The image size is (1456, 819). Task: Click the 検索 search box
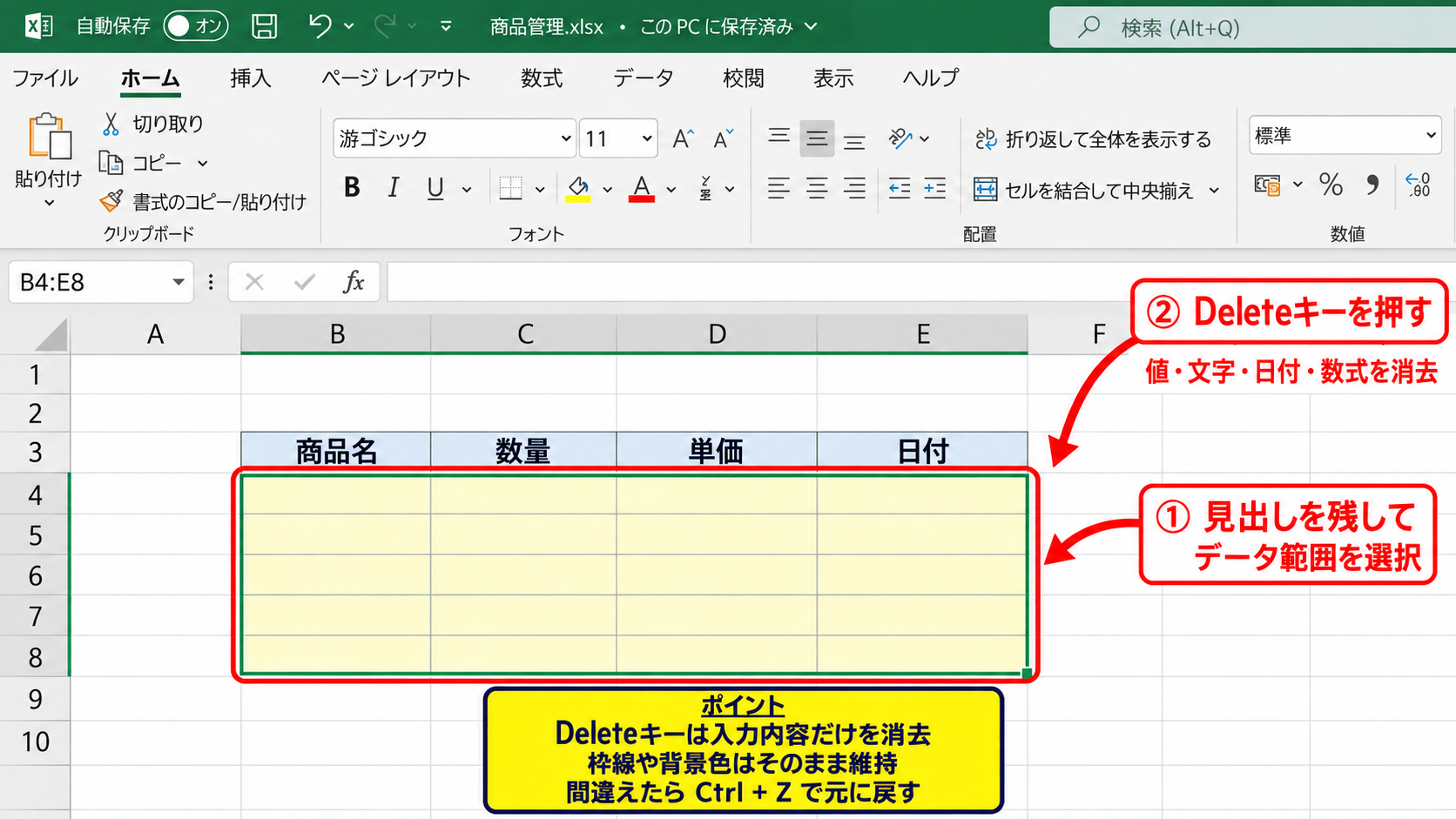click(1252, 28)
